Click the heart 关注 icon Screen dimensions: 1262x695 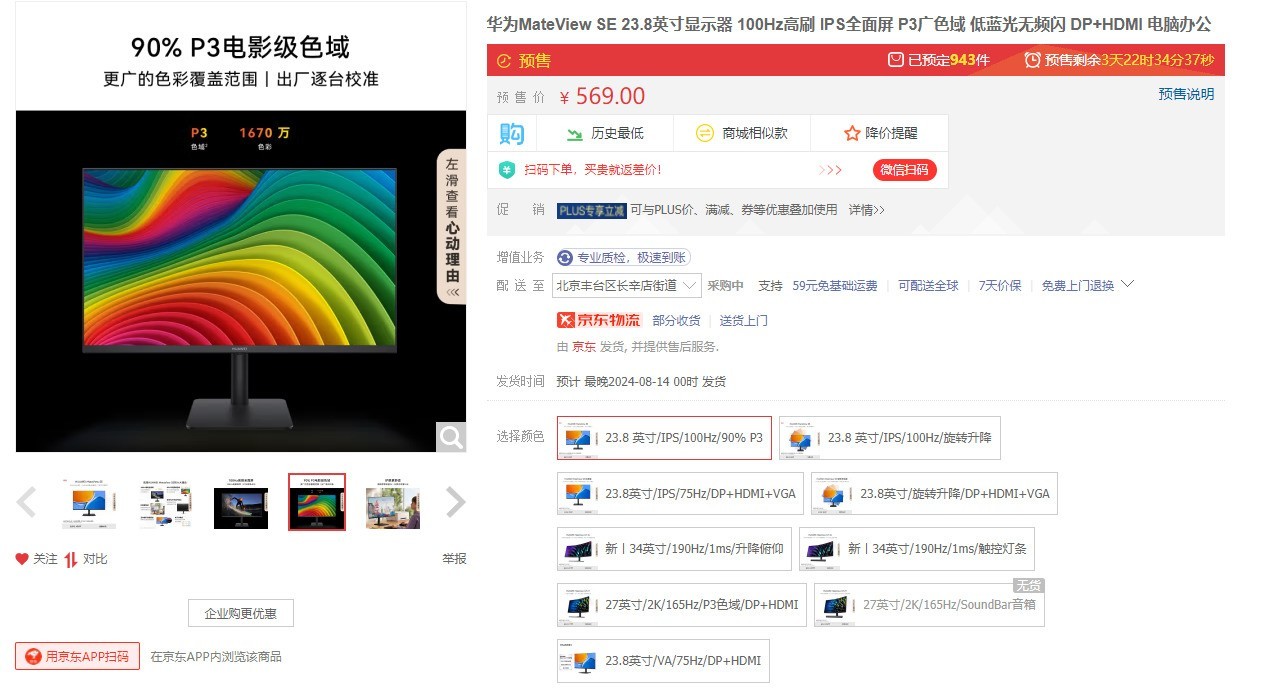coord(22,559)
